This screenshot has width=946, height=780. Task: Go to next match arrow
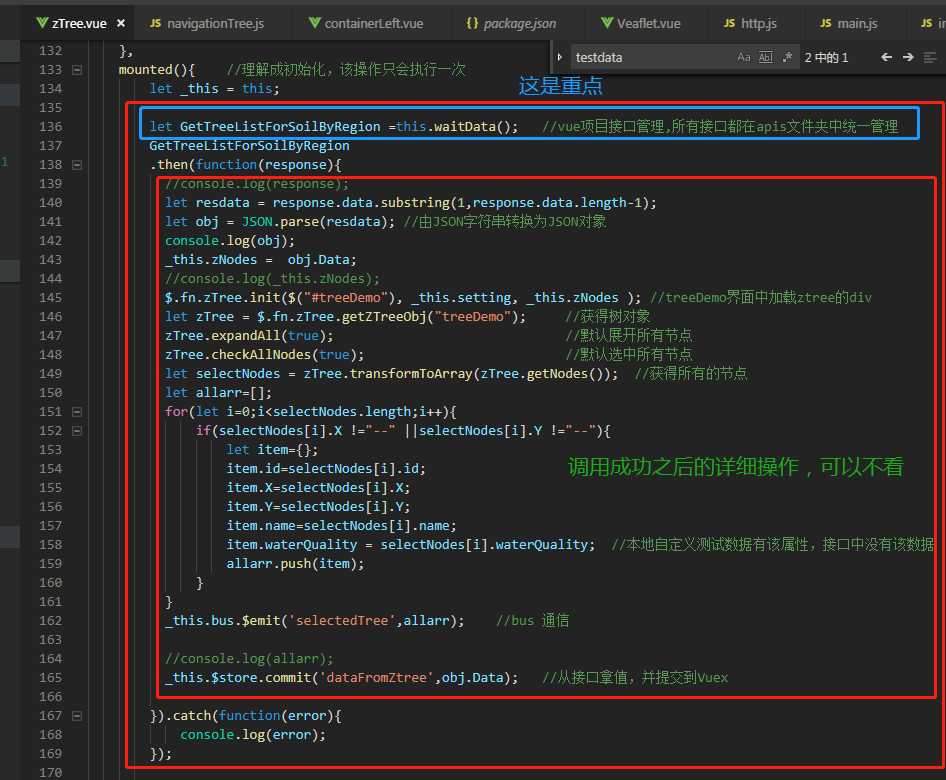(908, 57)
